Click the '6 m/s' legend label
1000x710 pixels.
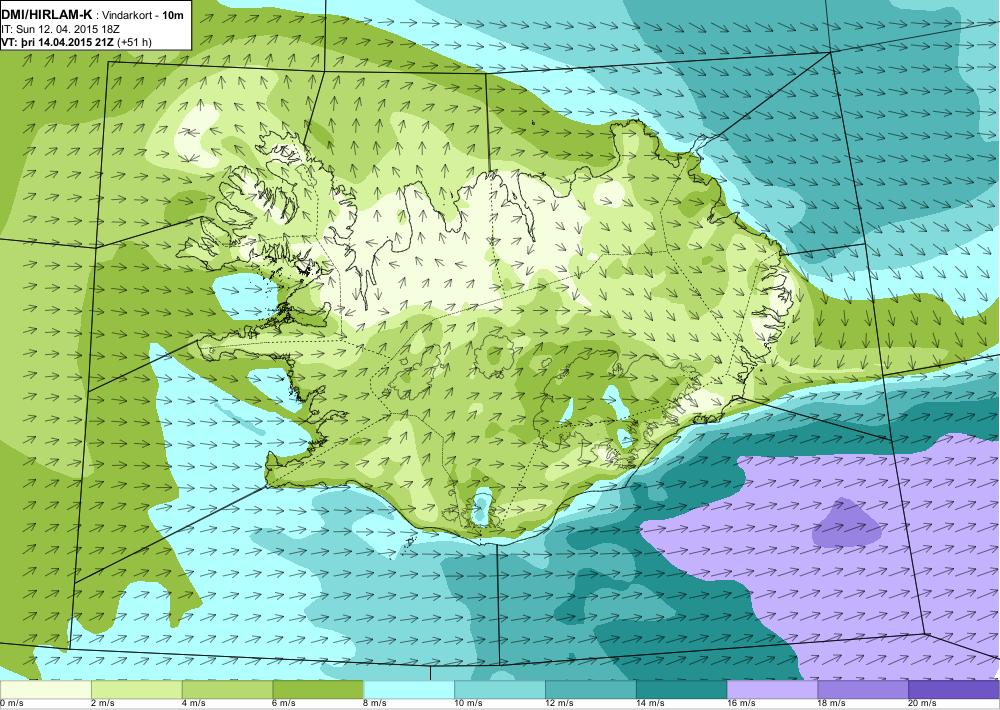click(x=285, y=703)
